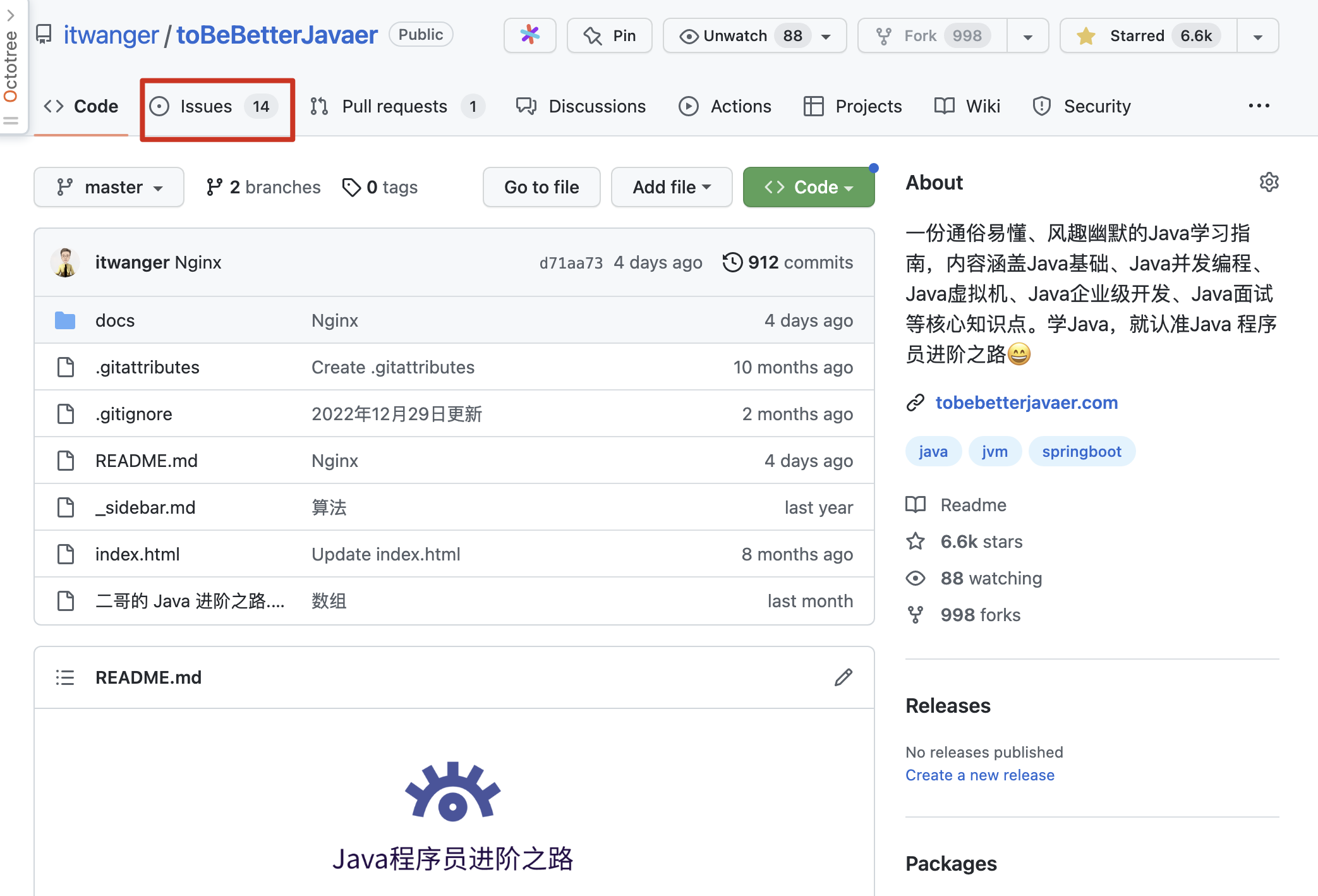
Task: Toggle the Starred button
Action: coord(1148,35)
